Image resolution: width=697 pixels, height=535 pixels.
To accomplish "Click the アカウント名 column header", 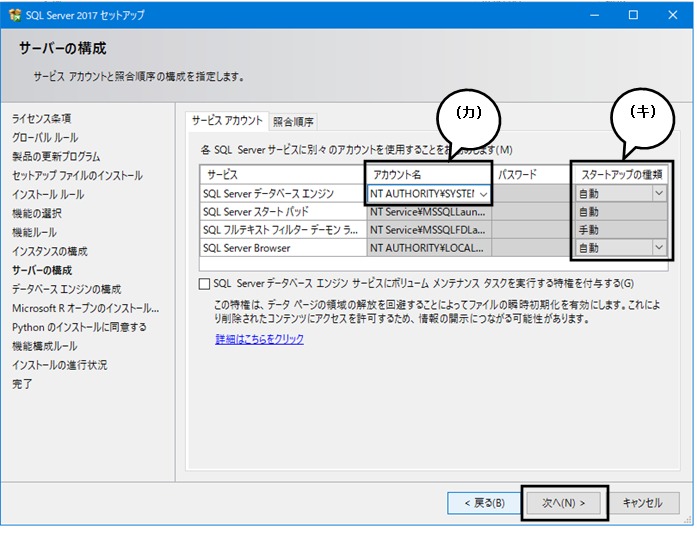I will (x=429, y=175).
